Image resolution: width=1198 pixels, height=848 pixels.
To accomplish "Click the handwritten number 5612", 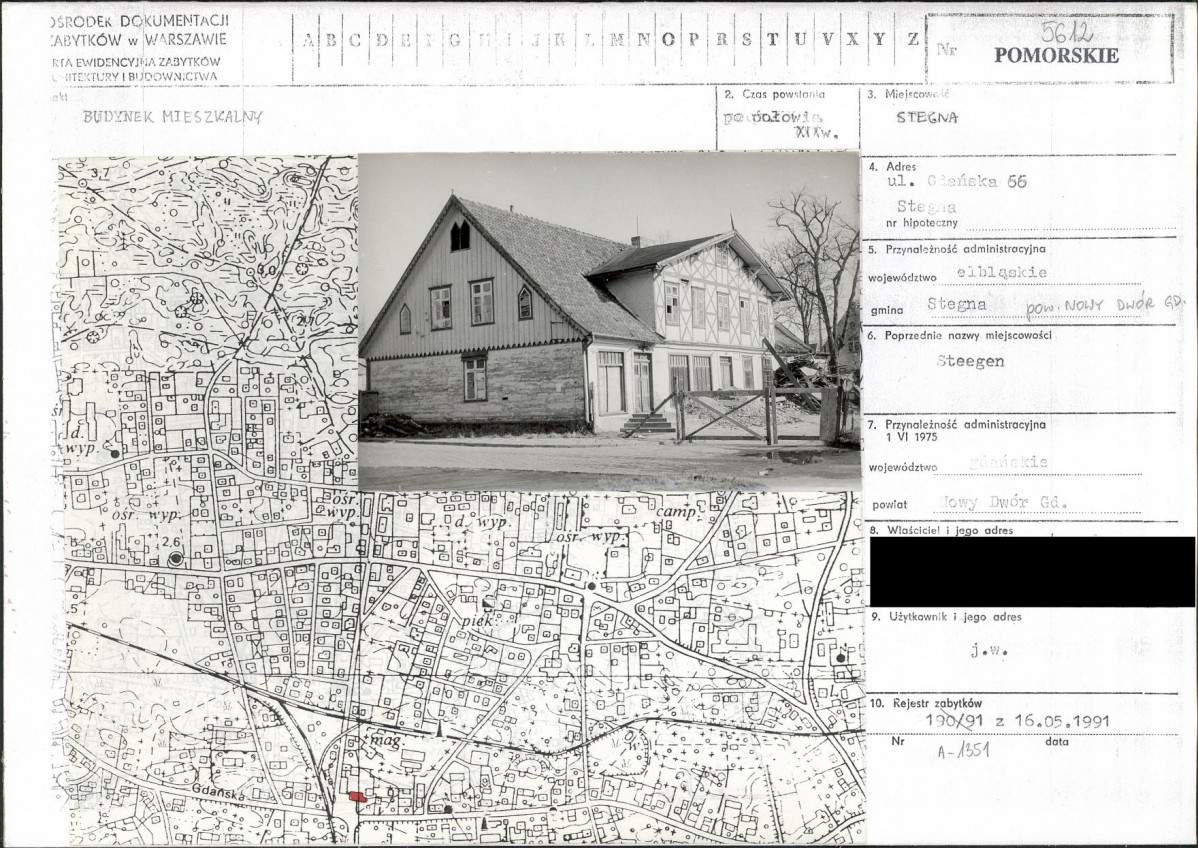I will point(1067,31).
